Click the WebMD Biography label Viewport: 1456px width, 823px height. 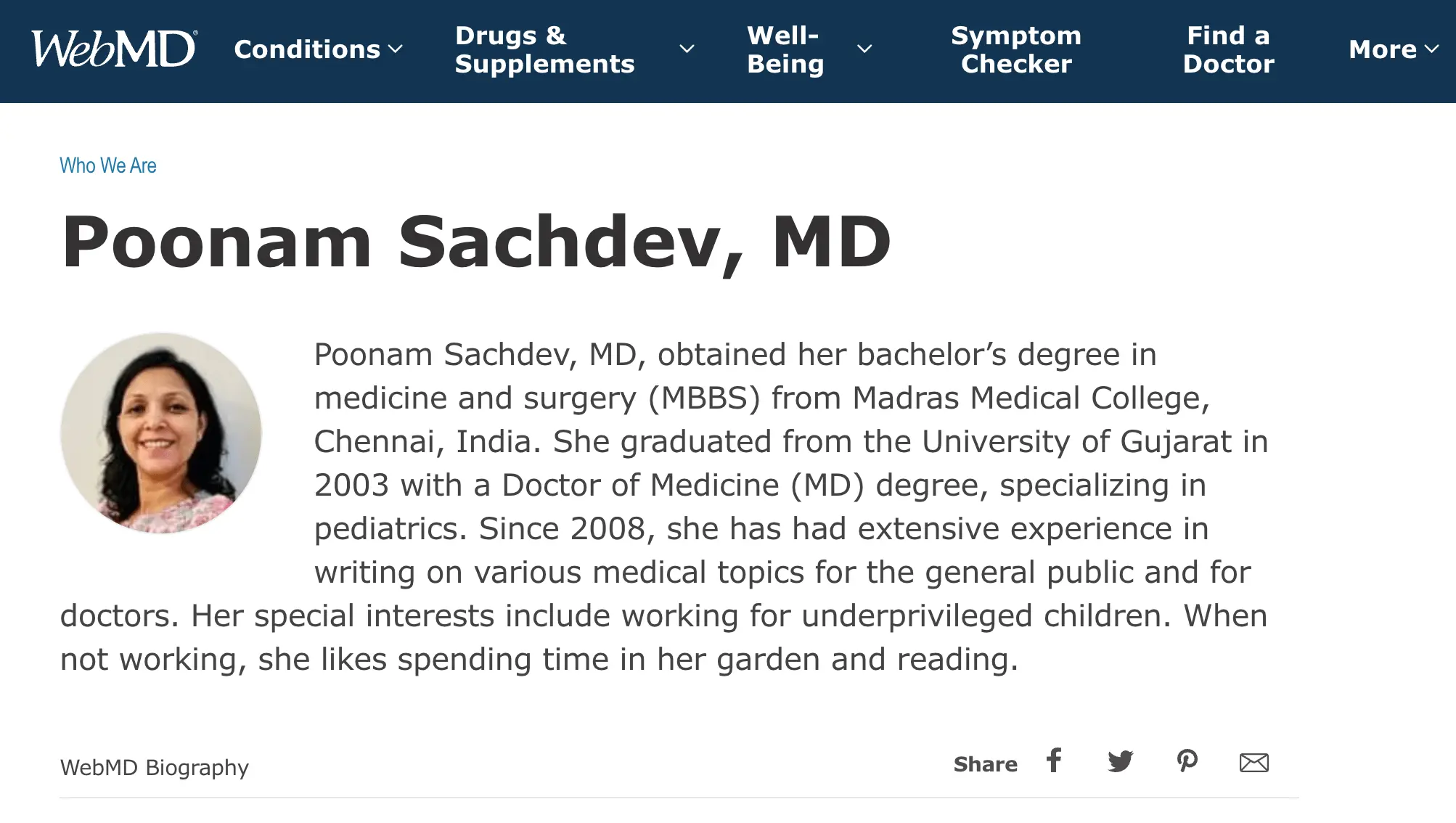154,767
